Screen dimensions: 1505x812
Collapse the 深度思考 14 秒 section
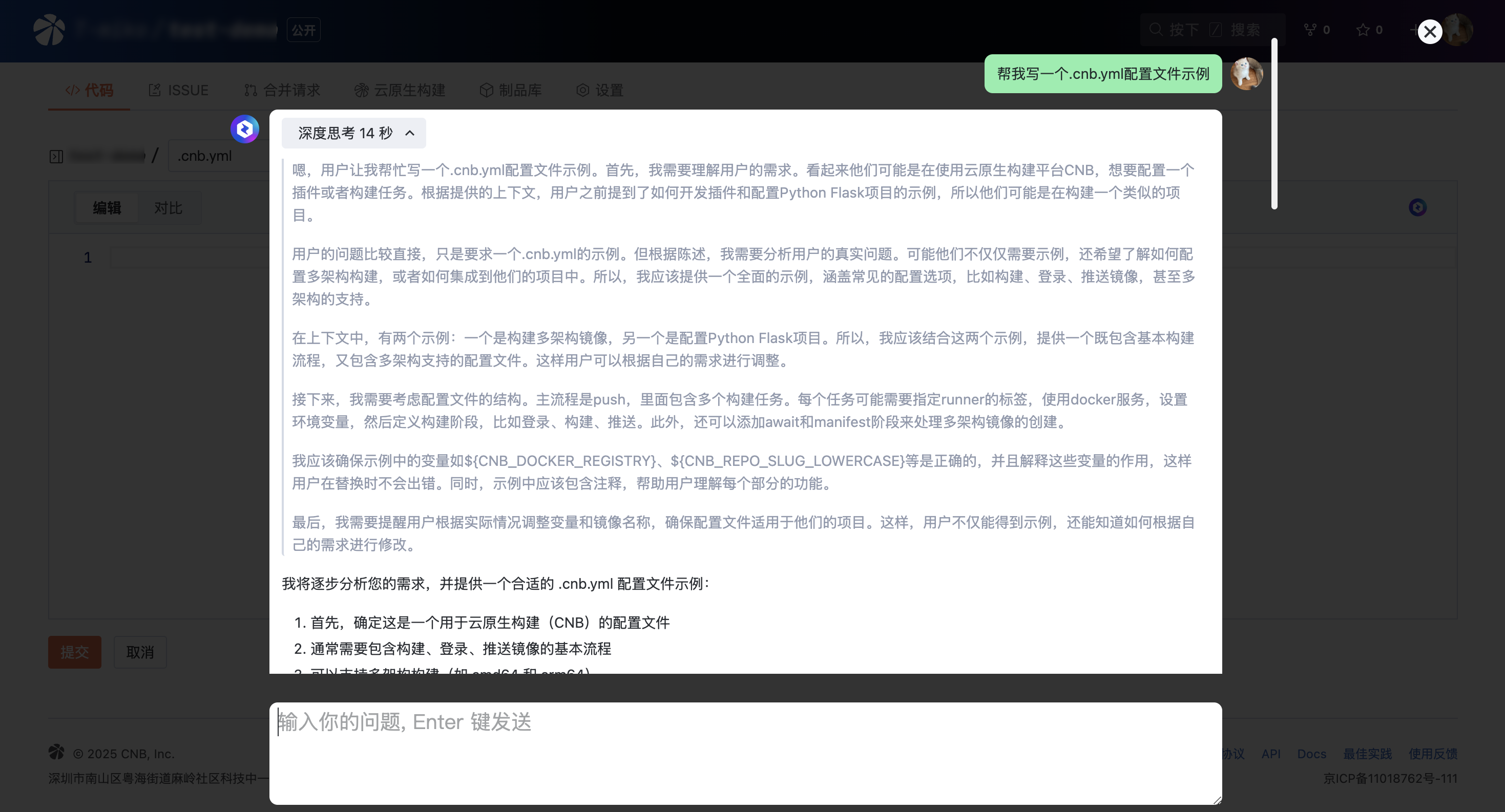coord(353,133)
